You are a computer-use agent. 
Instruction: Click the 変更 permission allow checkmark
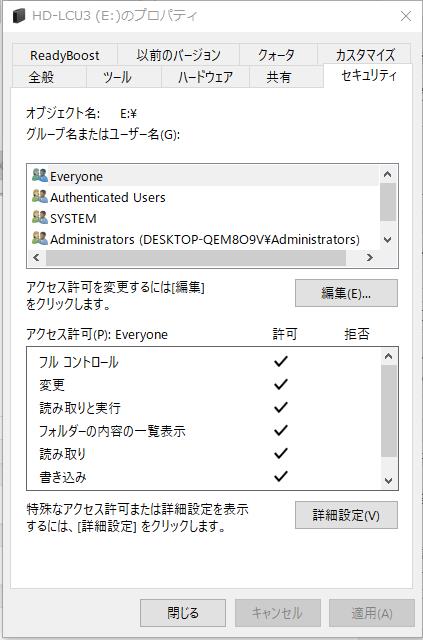coord(281,384)
